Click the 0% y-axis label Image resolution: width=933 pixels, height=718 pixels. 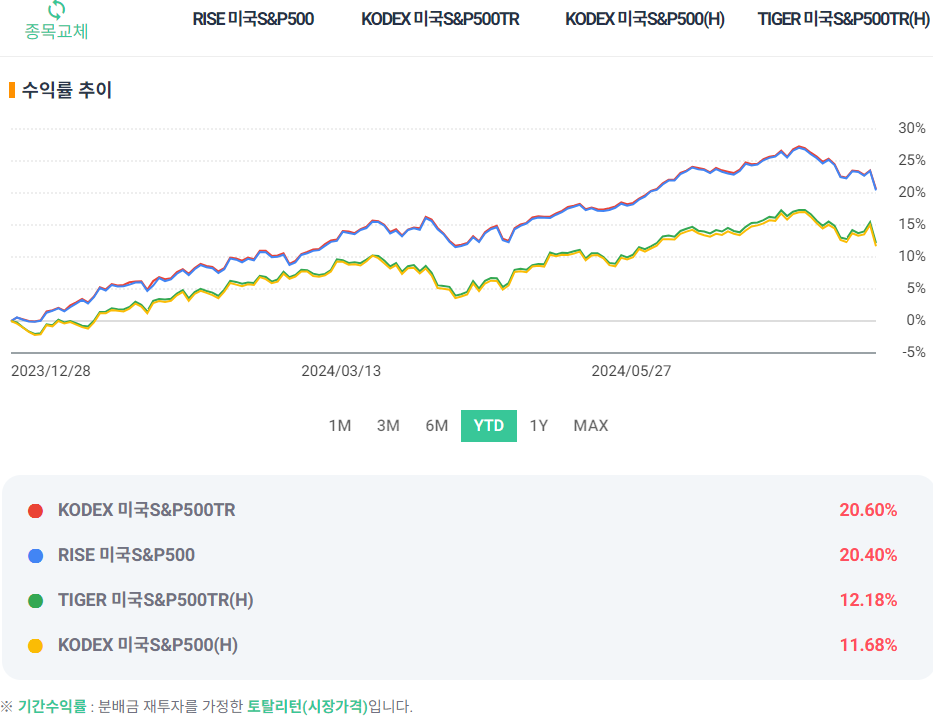pyautogui.click(x=916, y=320)
